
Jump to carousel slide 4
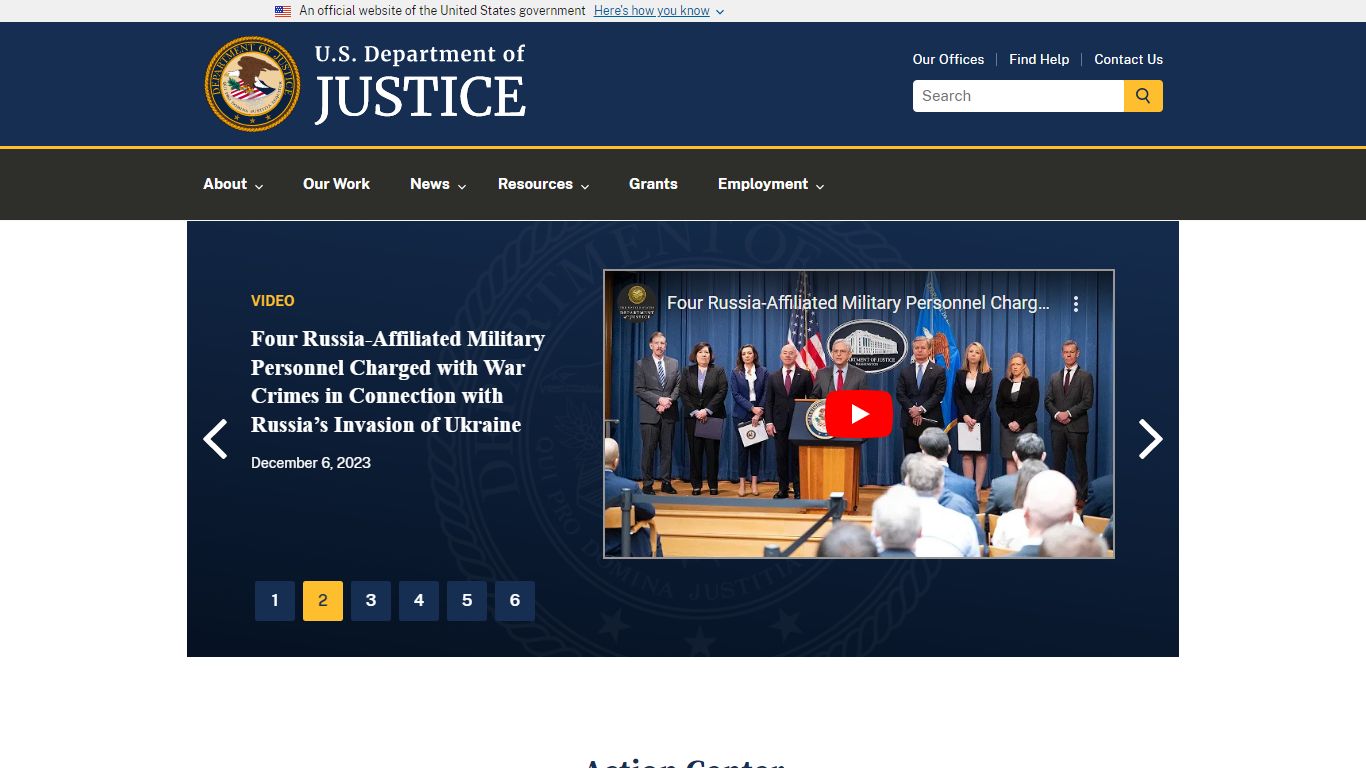click(x=419, y=601)
